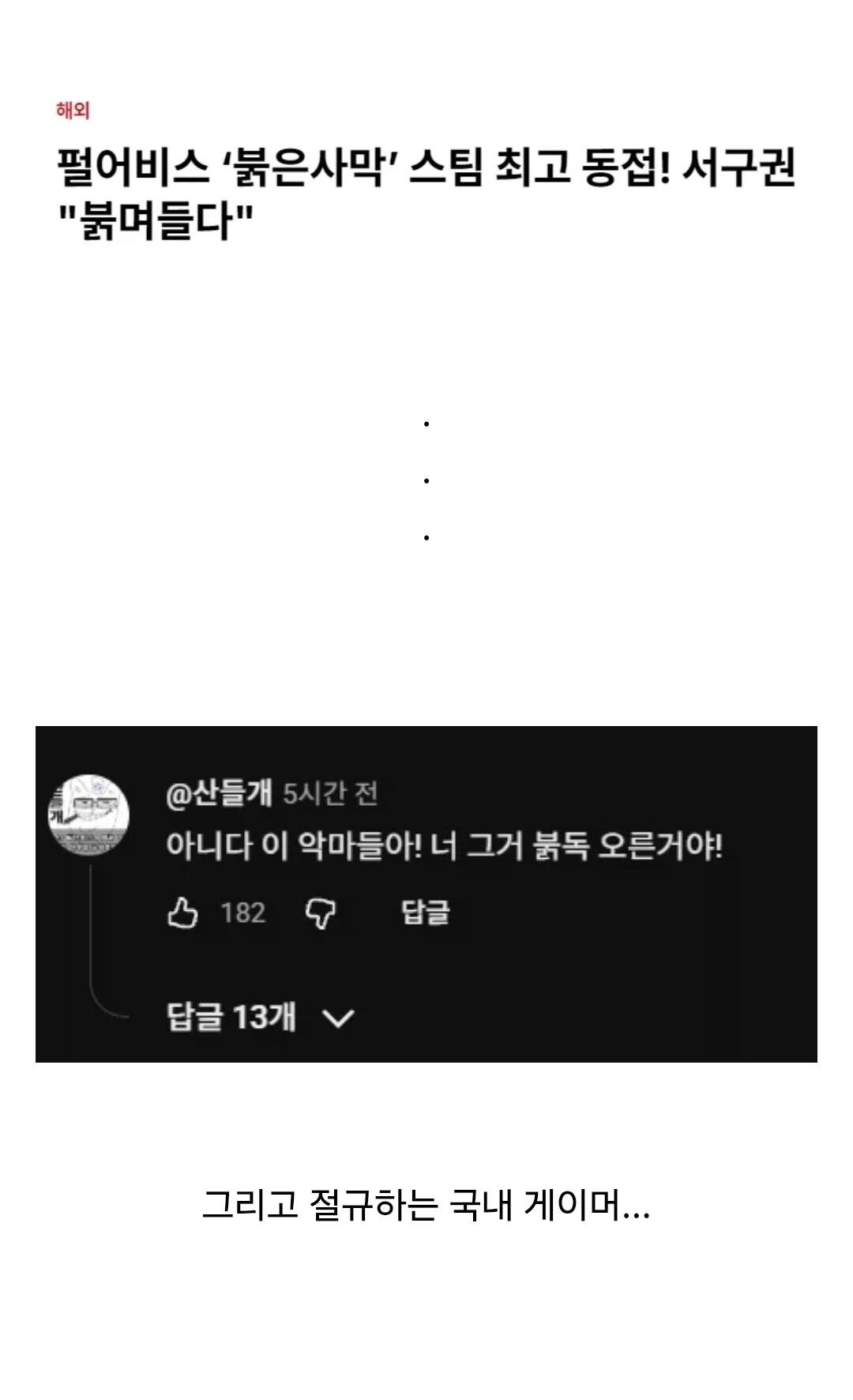Viewport: 853px width, 1400px height.
Task: Click the top dot of the vertical ellipsis
Action: (x=426, y=424)
